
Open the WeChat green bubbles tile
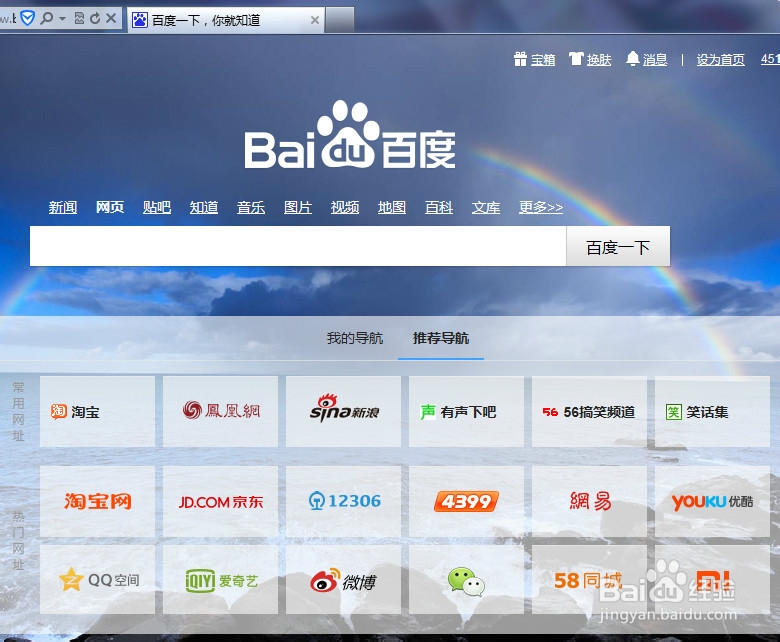click(x=466, y=580)
